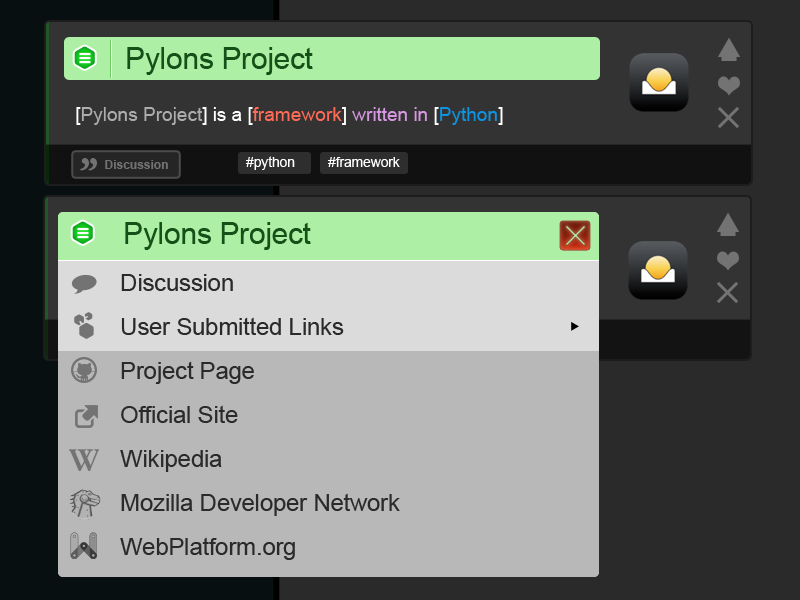The height and width of the screenshot is (600, 800).
Task: Click the Wikipedia W icon
Action: [x=84, y=460]
